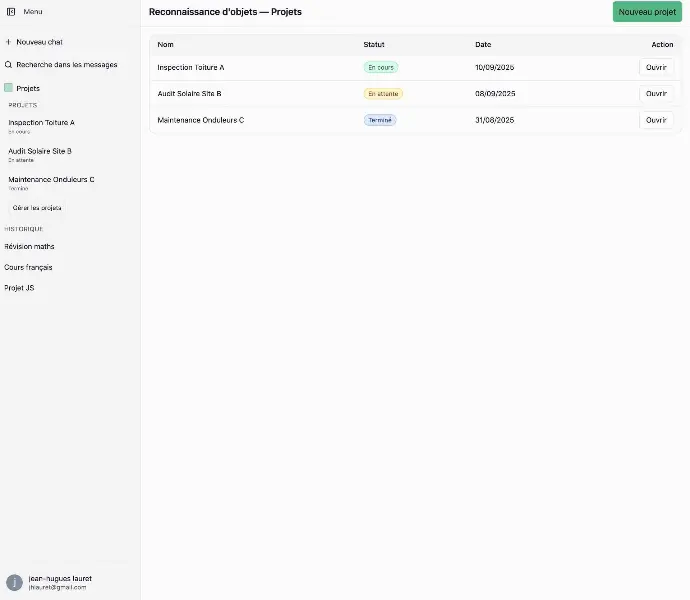Select Audit Solaire Site B in sidebar
The width and height of the screenshot is (690, 600).
click(40, 152)
